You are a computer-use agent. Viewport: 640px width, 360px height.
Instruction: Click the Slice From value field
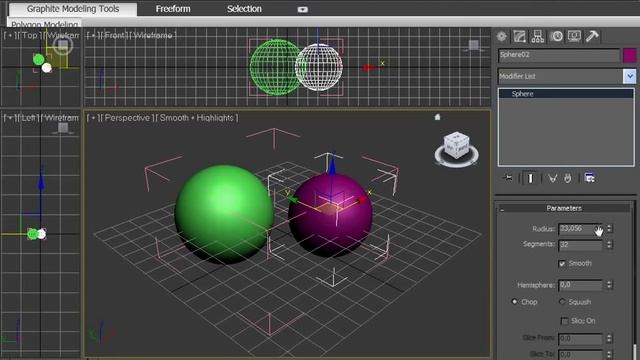click(580, 338)
